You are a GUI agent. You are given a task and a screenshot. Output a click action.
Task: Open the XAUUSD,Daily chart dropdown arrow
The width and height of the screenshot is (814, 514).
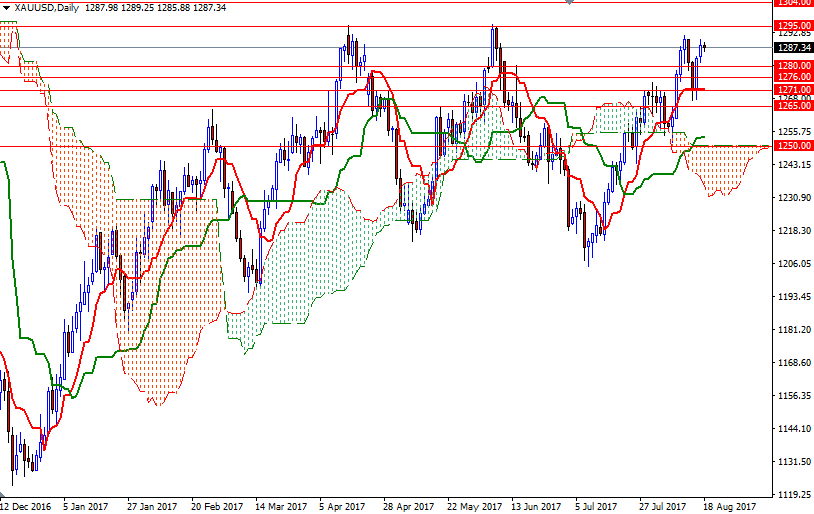(x=7, y=7)
